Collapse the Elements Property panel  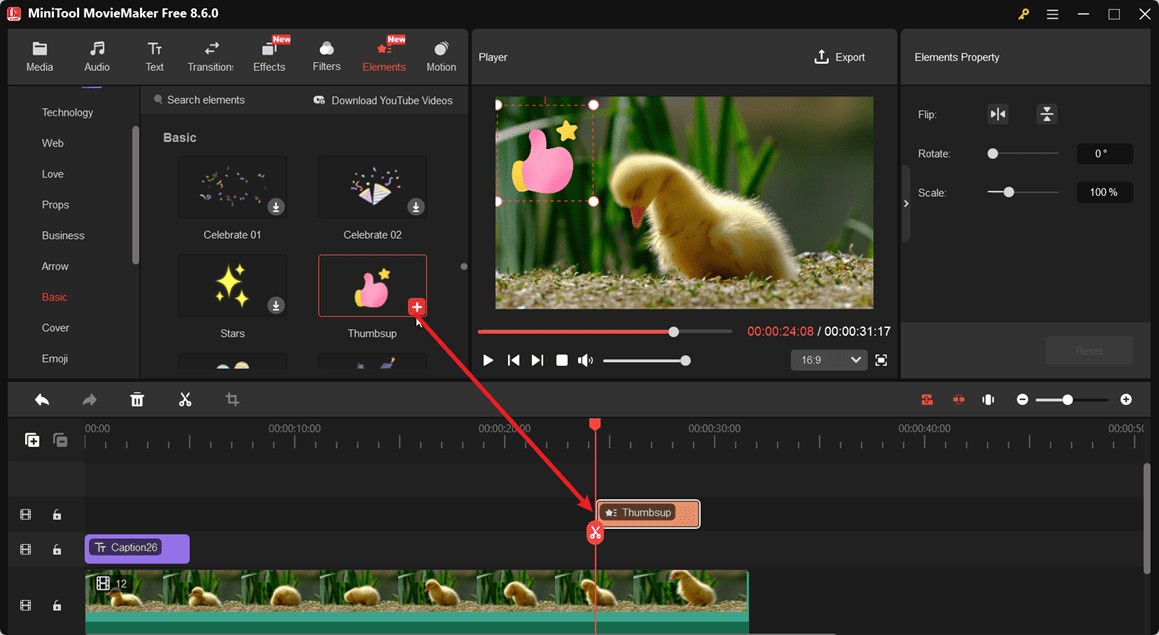906,203
